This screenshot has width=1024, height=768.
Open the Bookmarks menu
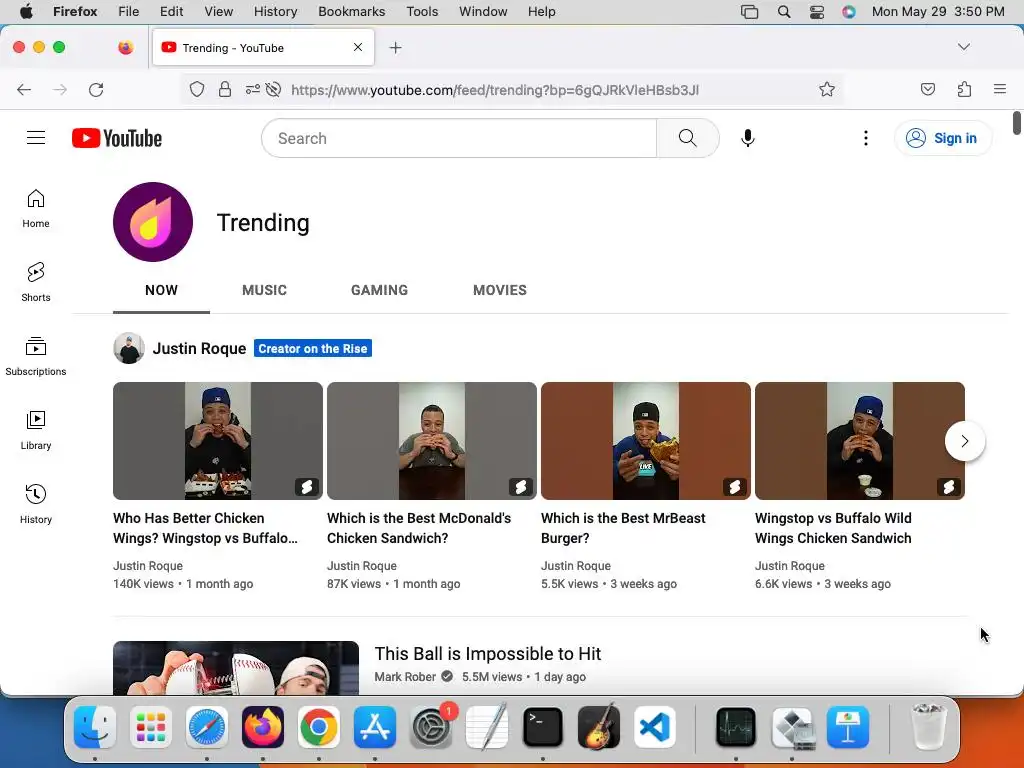click(x=351, y=12)
